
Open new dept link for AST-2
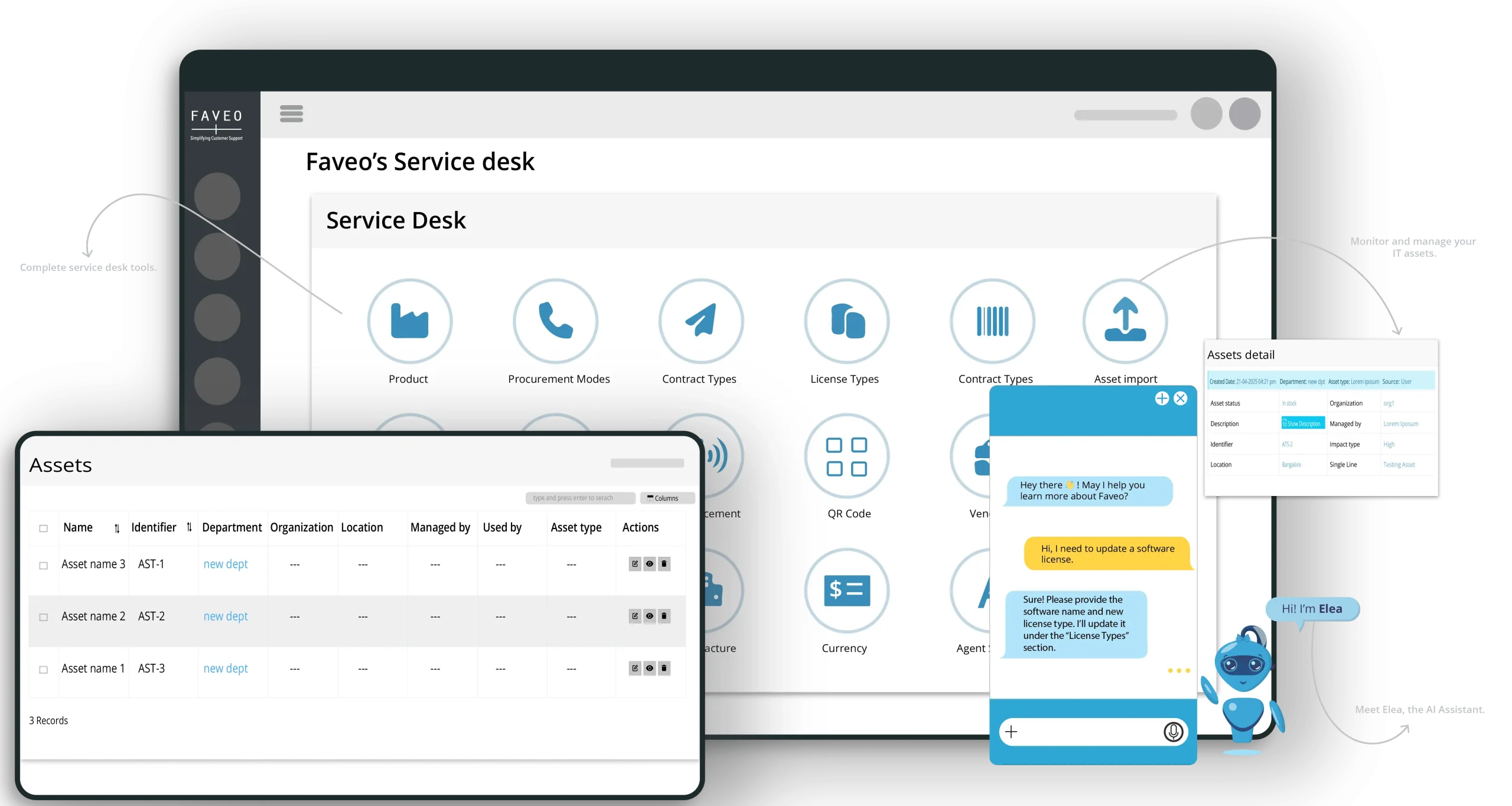[x=226, y=616]
